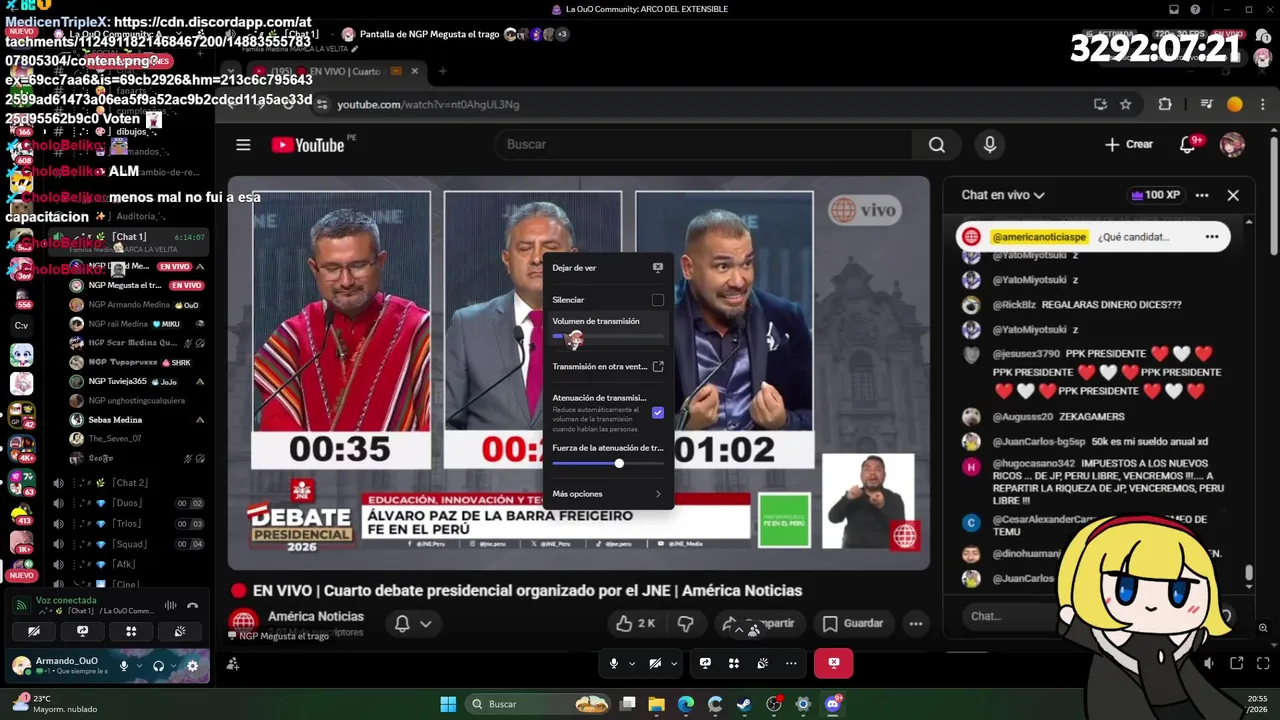Open activities button in call bar
The height and width of the screenshot is (720, 1280).
[734, 663]
